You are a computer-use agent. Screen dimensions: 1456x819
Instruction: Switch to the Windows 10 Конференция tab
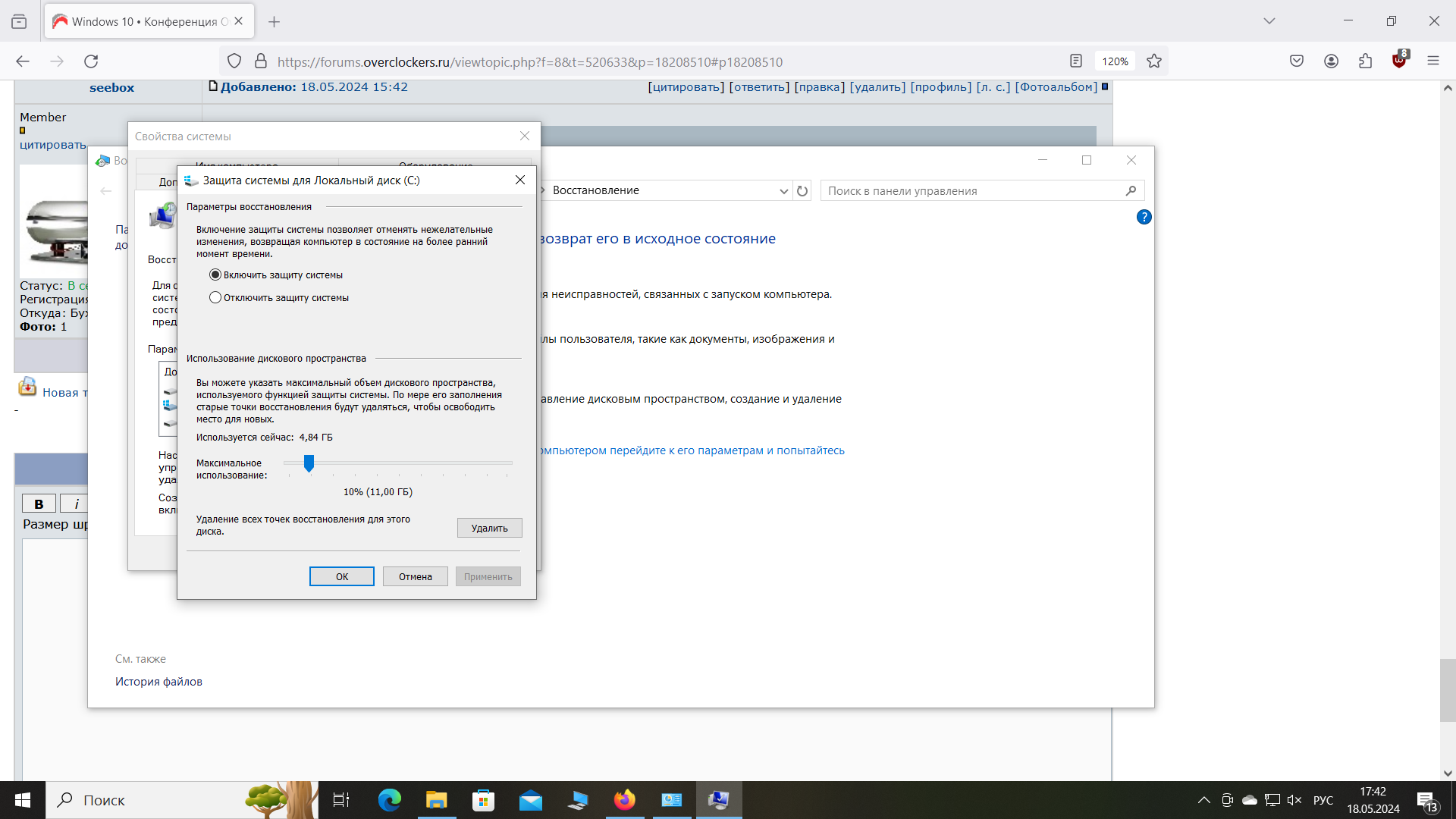[144, 21]
